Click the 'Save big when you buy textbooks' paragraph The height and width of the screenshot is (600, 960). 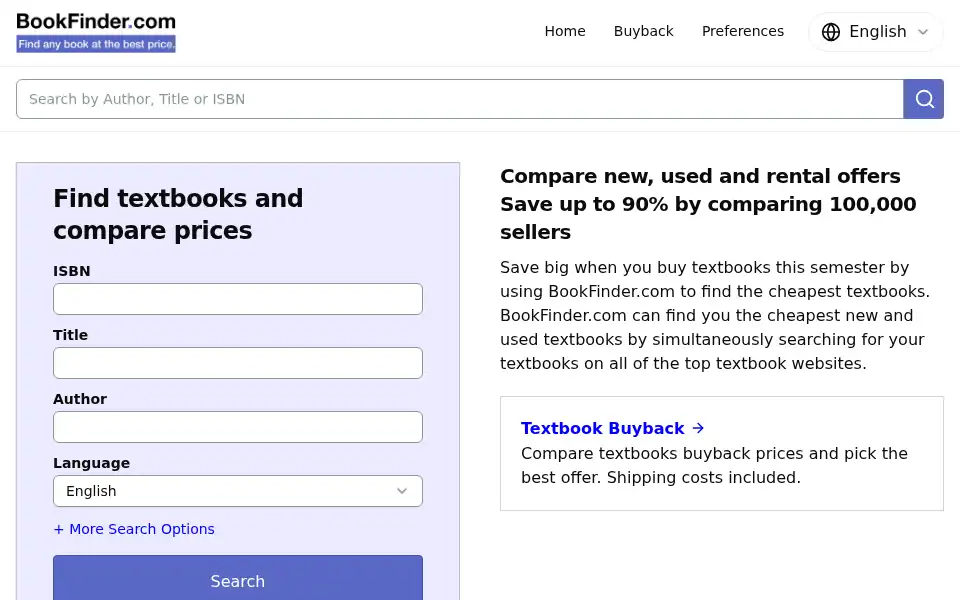(714, 315)
